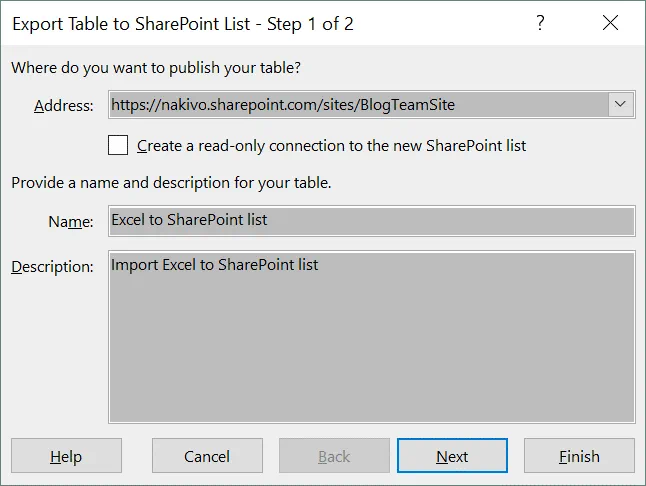Click the Finish button
This screenshot has height=486, width=646.
pyautogui.click(x=579, y=456)
